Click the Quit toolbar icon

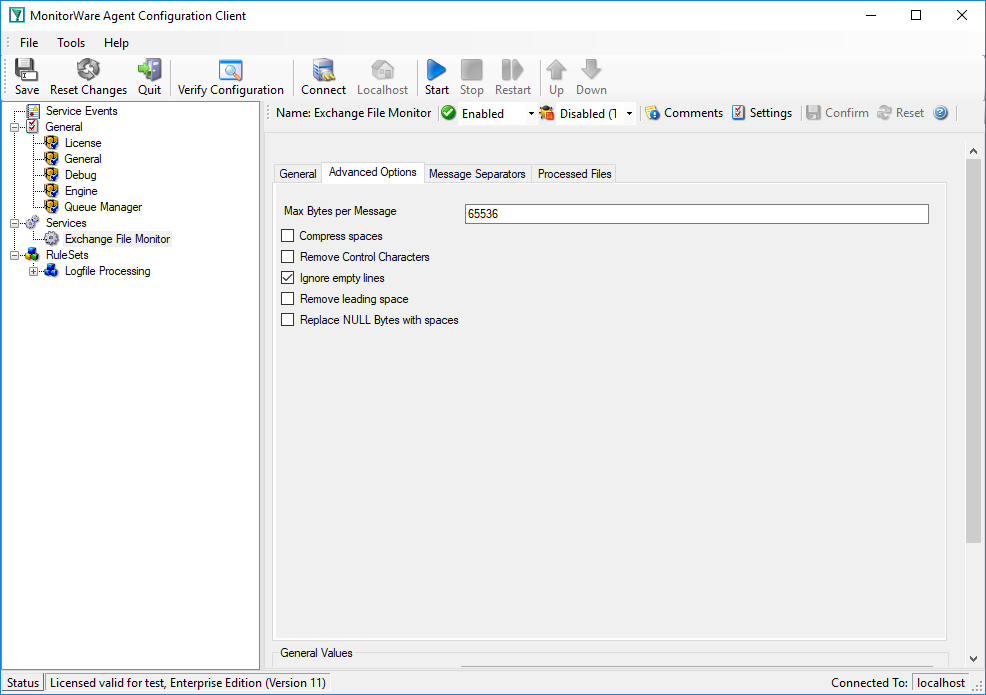coord(150,69)
